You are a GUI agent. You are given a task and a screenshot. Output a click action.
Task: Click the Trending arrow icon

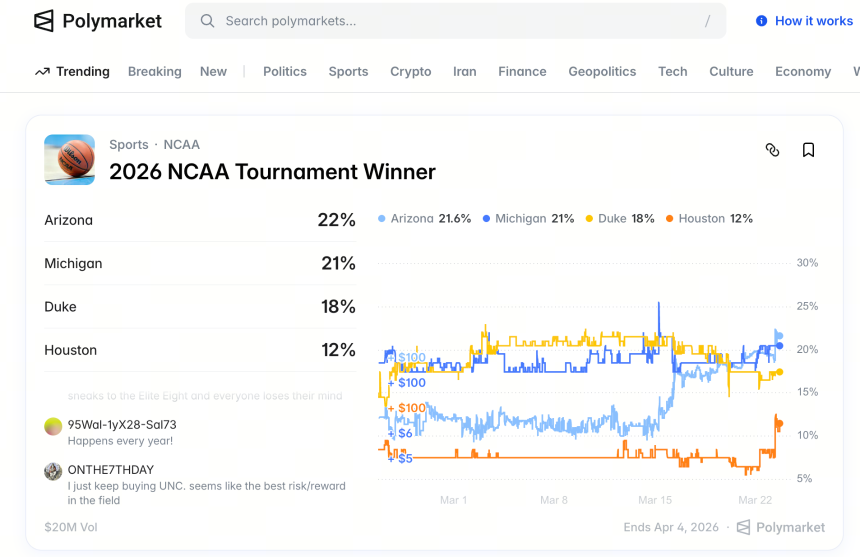point(42,72)
